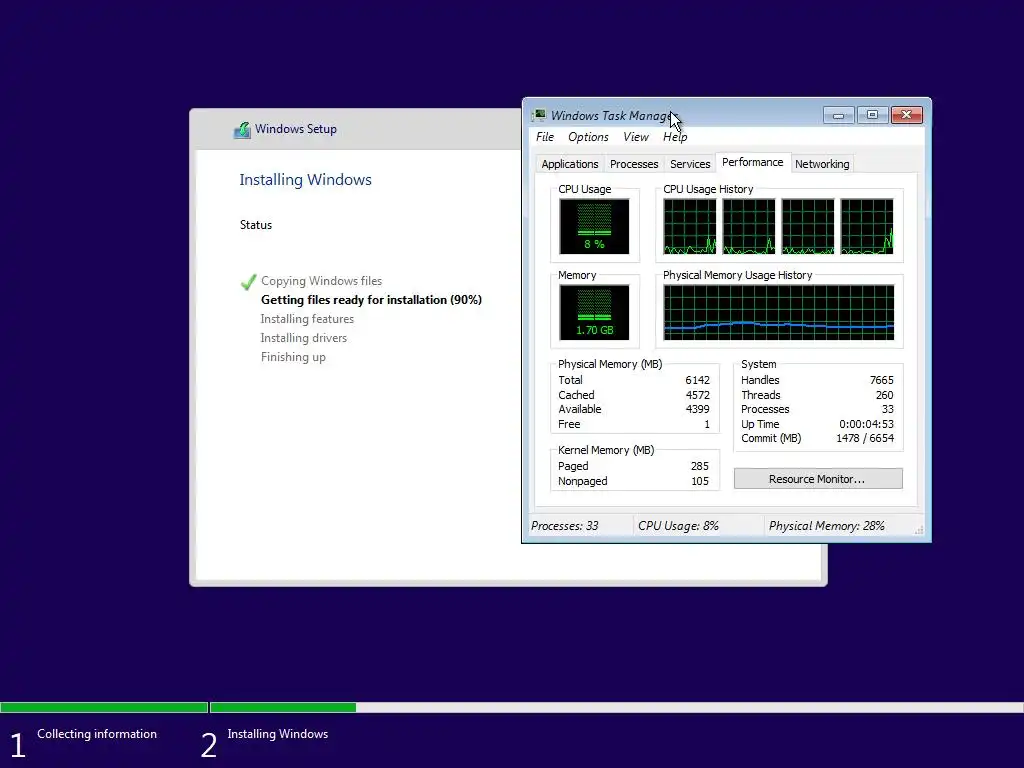Screen dimensions: 1024x768
Task: Click the CPU Usage gauge showing 8 %
Action: [594, 227]
